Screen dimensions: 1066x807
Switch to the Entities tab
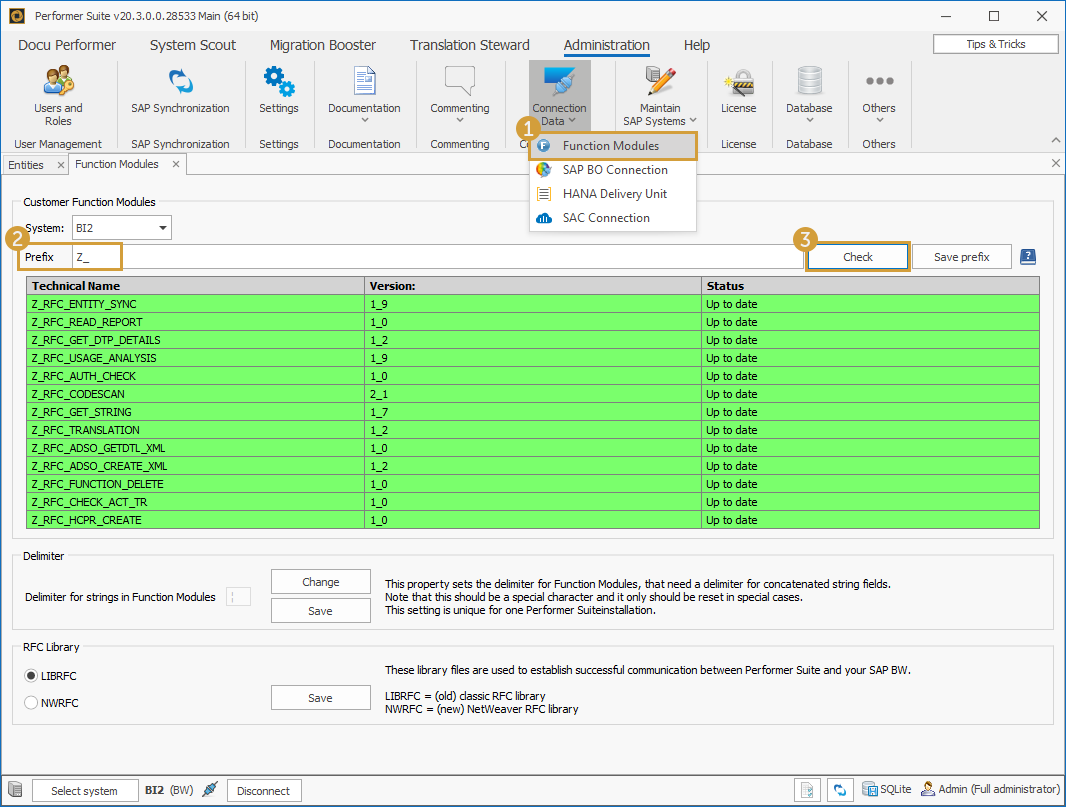click(x=29, y=163)
